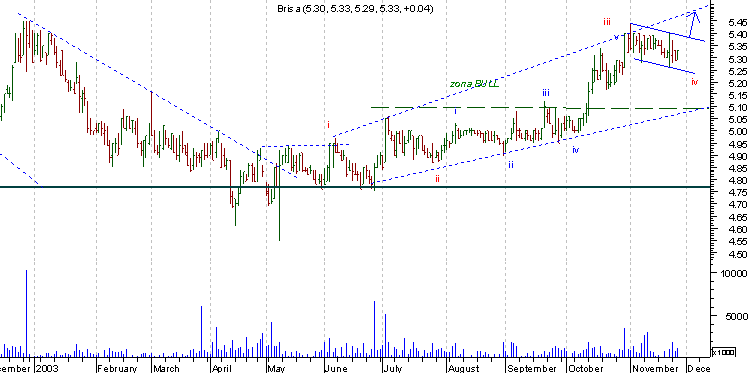Select the "July" month label
This screenshot has height=373, width=751.
[x=392, y=369]
